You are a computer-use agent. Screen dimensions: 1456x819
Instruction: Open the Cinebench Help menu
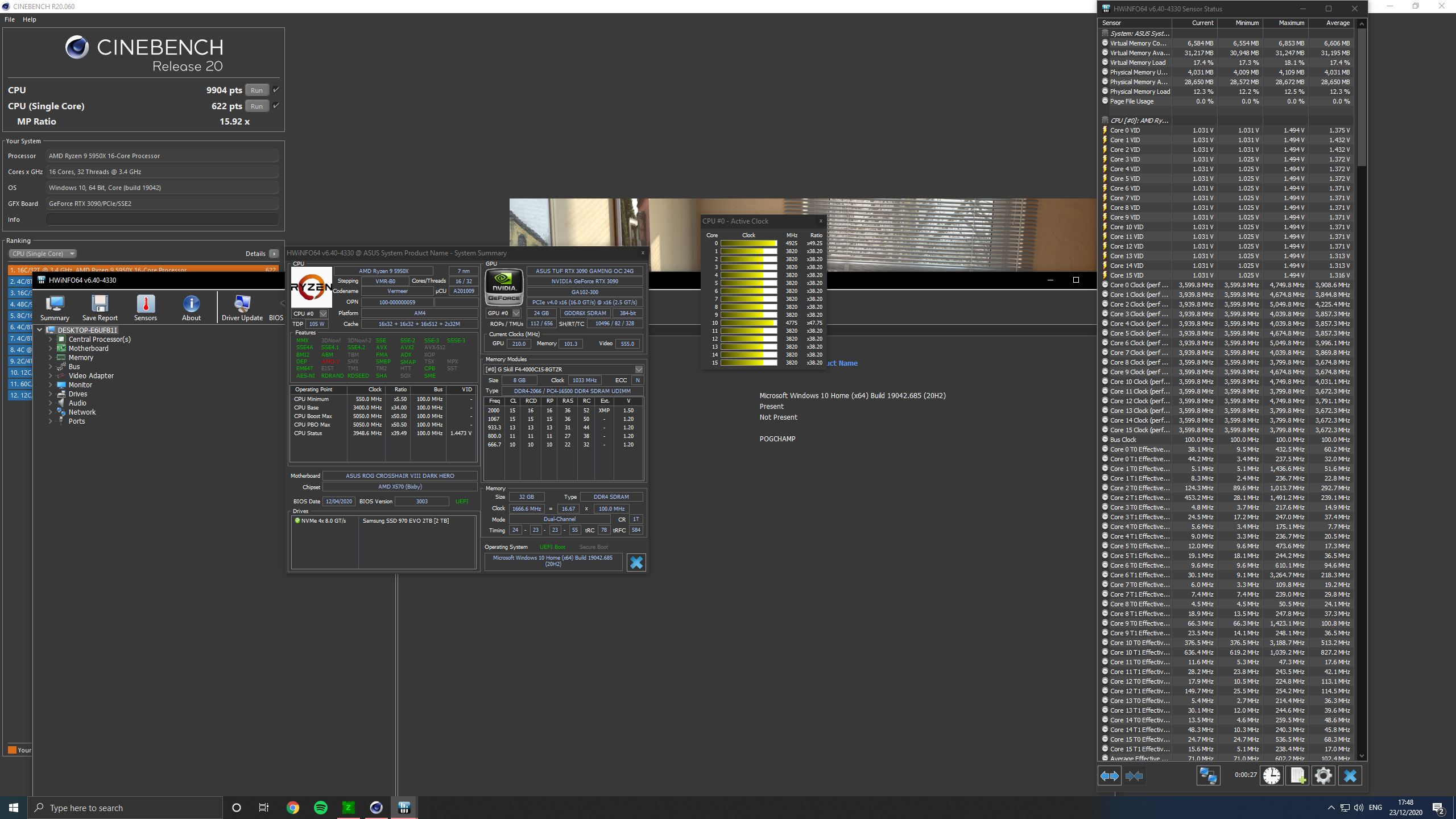(x=30, y=19)
